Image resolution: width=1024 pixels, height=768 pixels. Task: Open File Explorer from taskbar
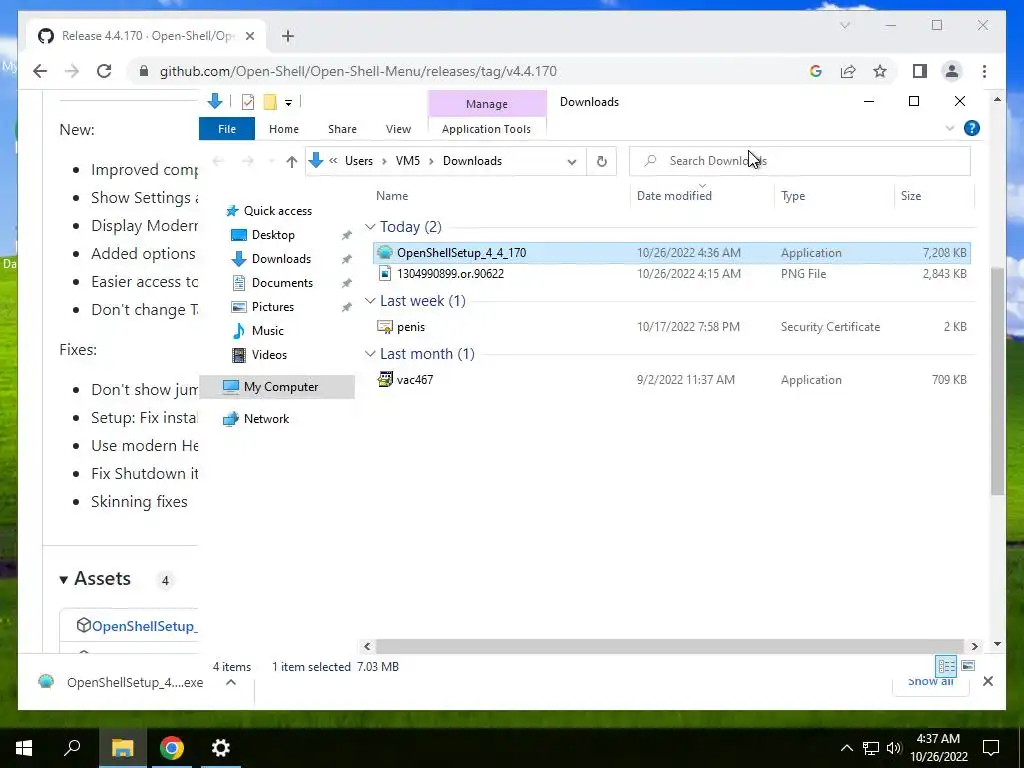[122, 748]
